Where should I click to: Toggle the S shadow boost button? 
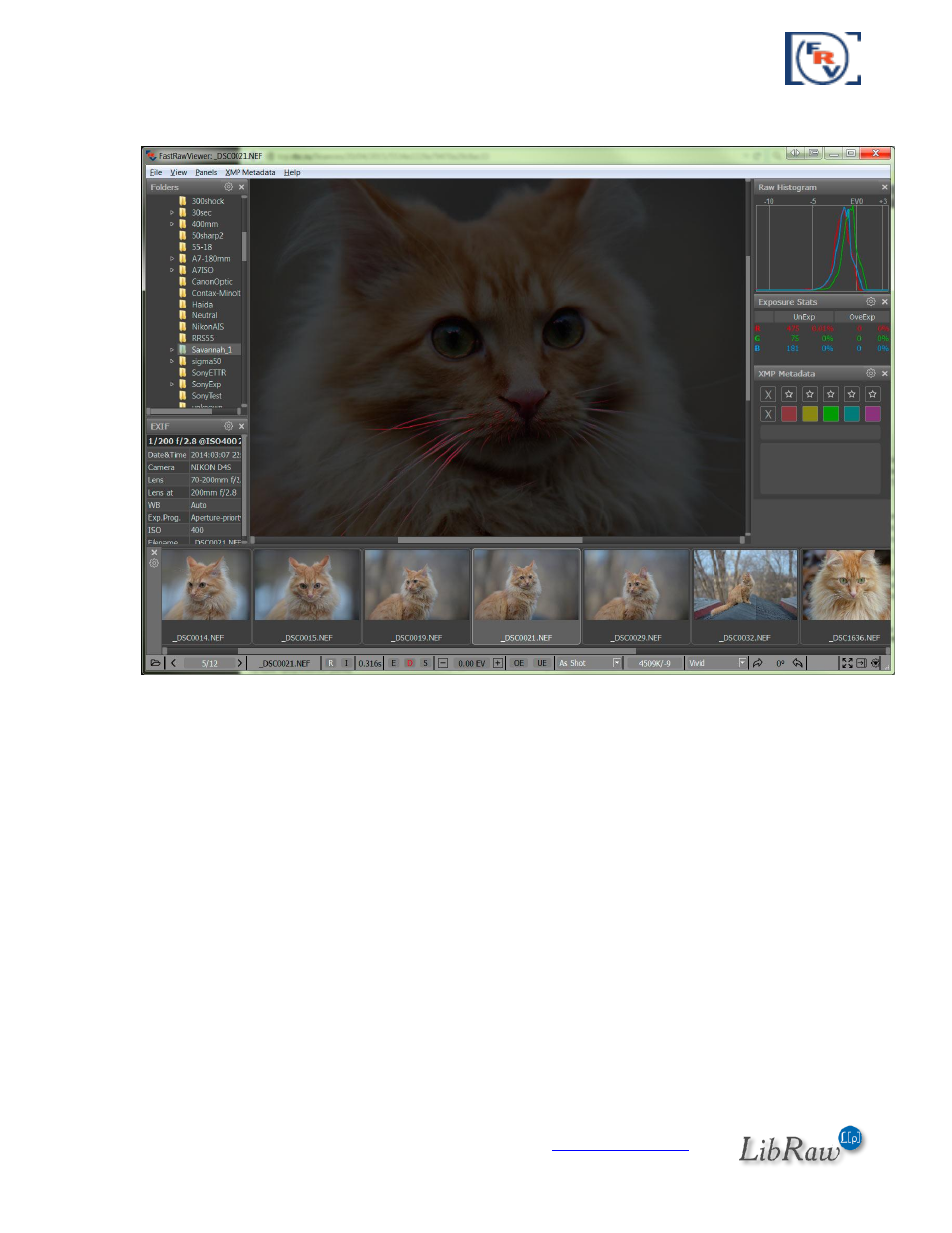425,663
